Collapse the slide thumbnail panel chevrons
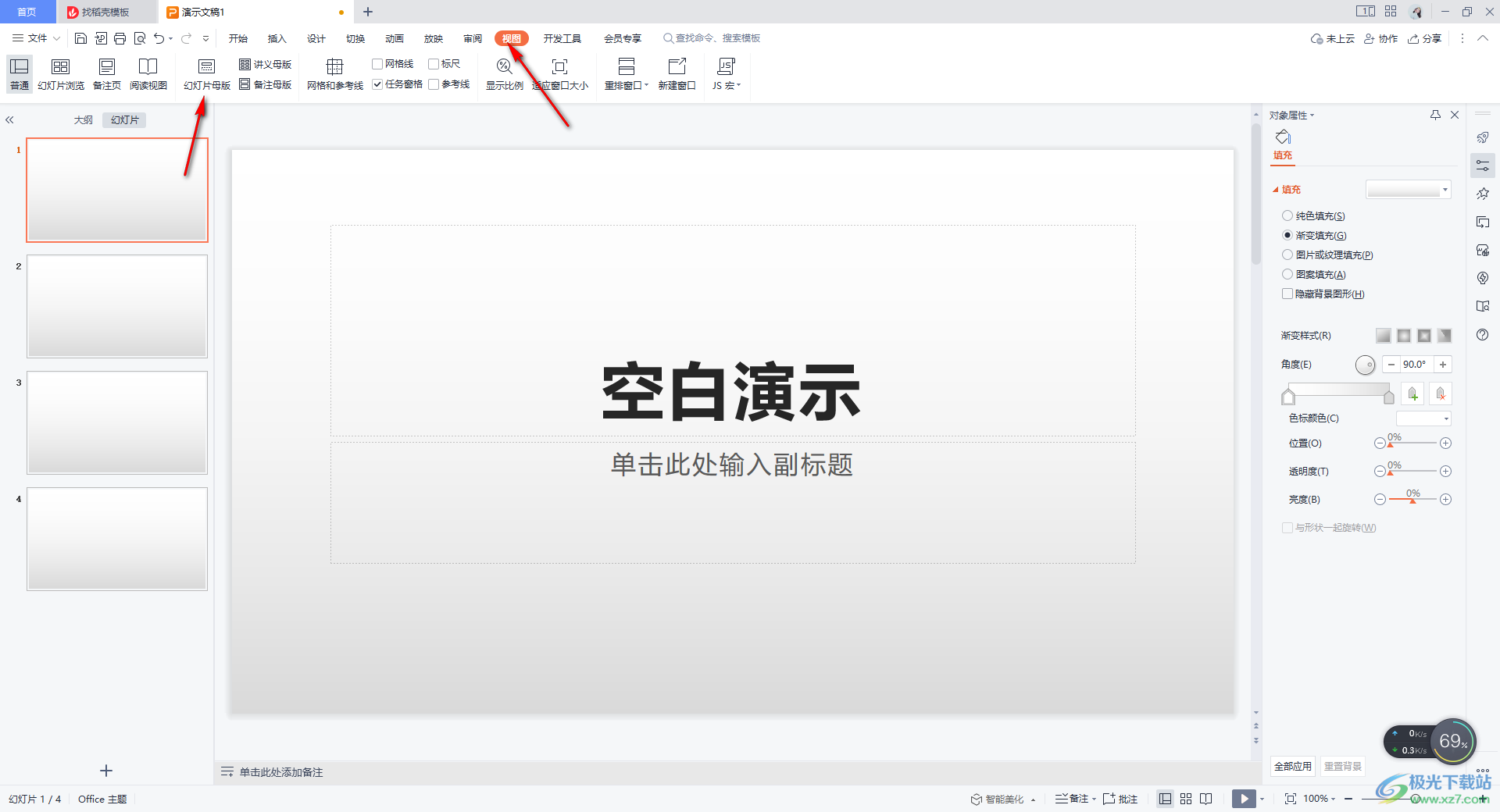Viewport: 1500px width, 812px height. click(x=10, y=120)
